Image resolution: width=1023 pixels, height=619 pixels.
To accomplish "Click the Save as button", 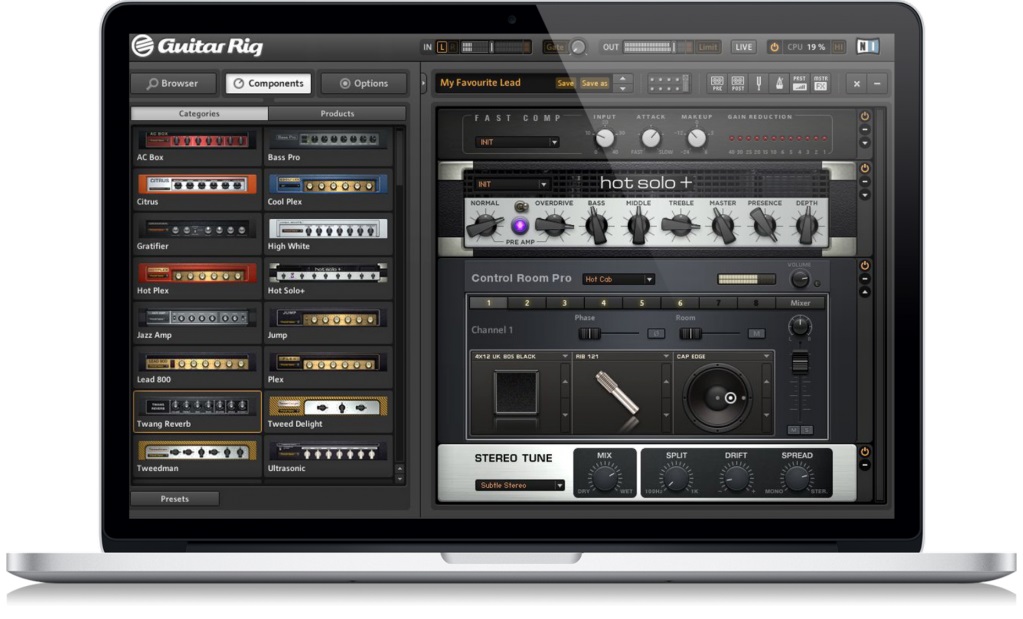I will (594, 83).
